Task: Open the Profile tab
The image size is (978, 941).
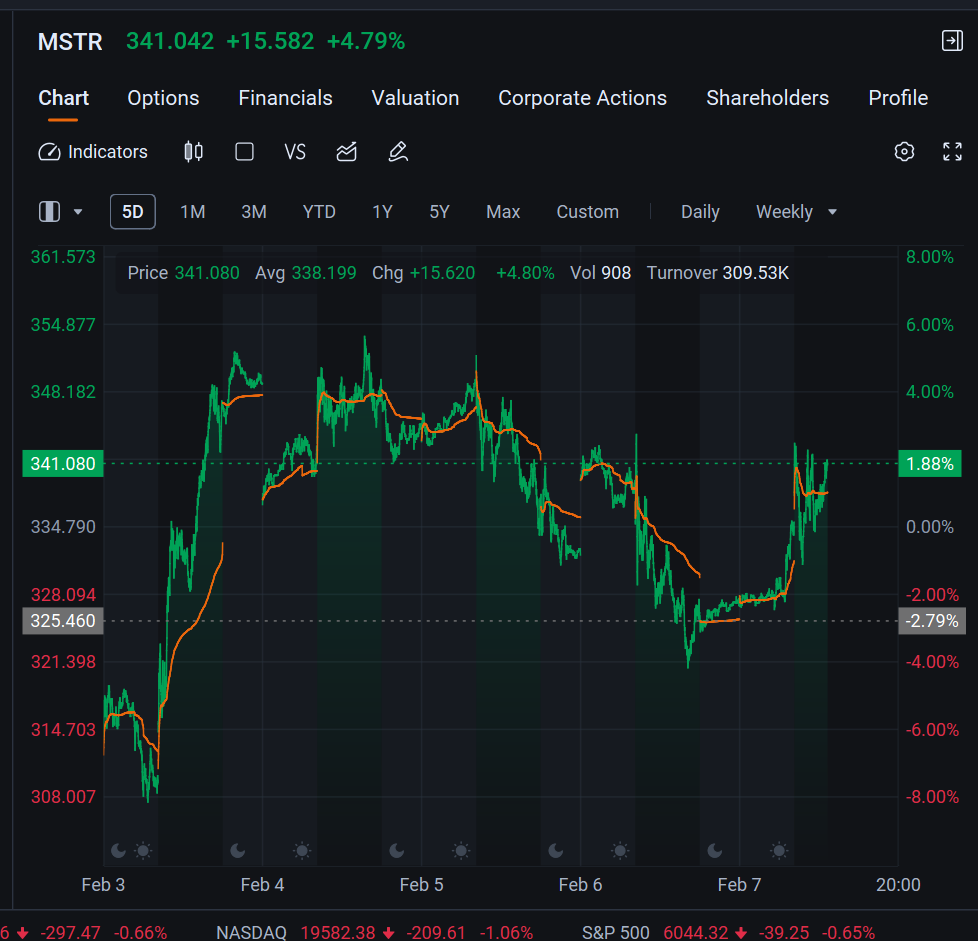Action: pos(898,98)
